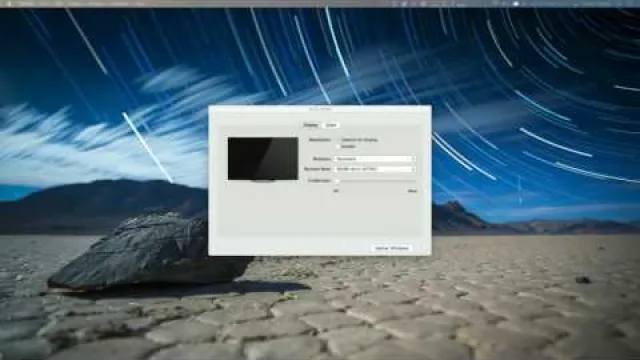Switch to the Display tab
The width and height of the screenshot is (640, 360).
pos(311,125)
